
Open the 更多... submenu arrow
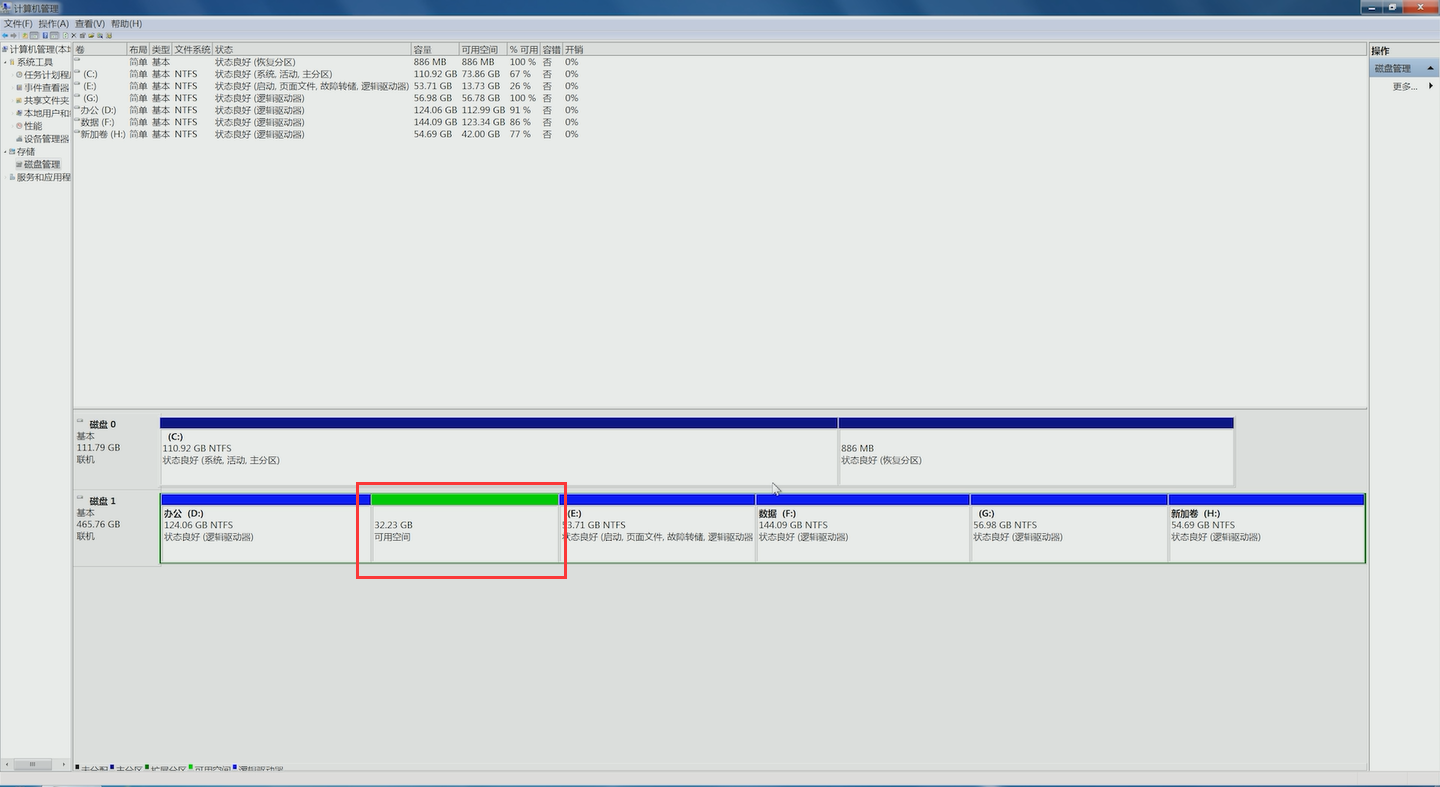(1431, 86)
